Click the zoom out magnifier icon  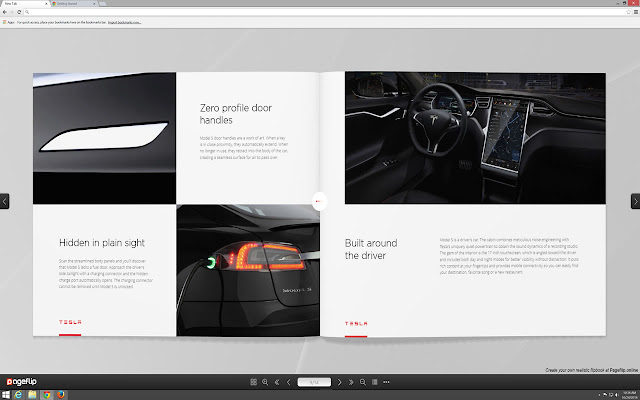(363, 382)
